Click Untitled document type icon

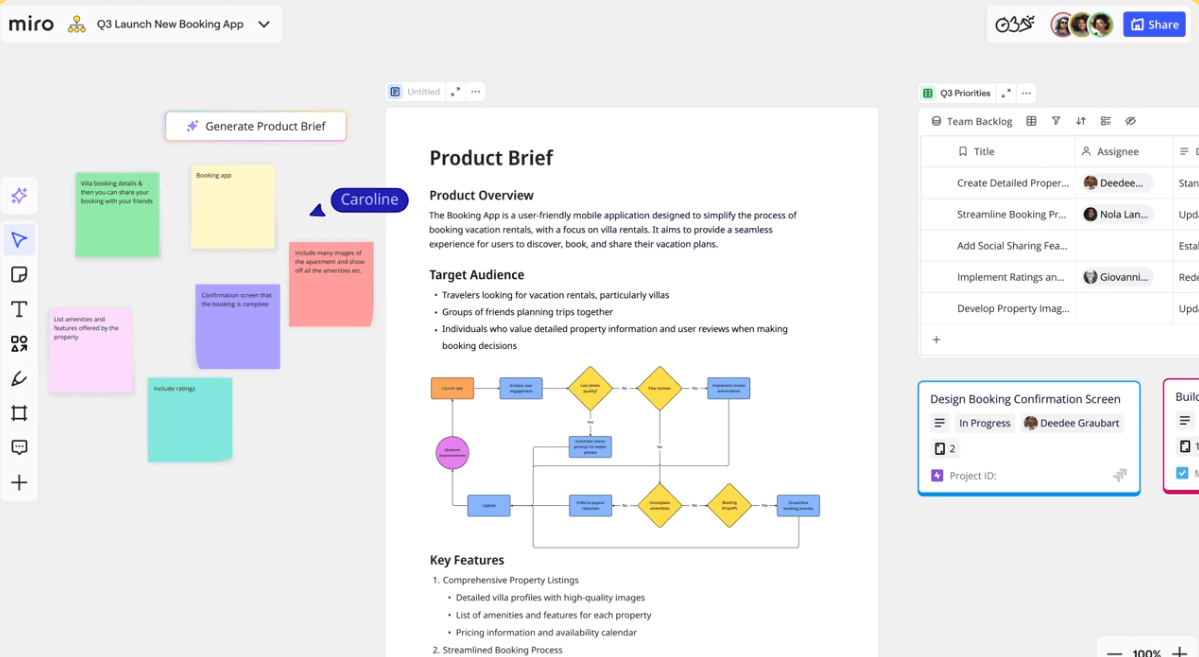[x=395, y=92]
